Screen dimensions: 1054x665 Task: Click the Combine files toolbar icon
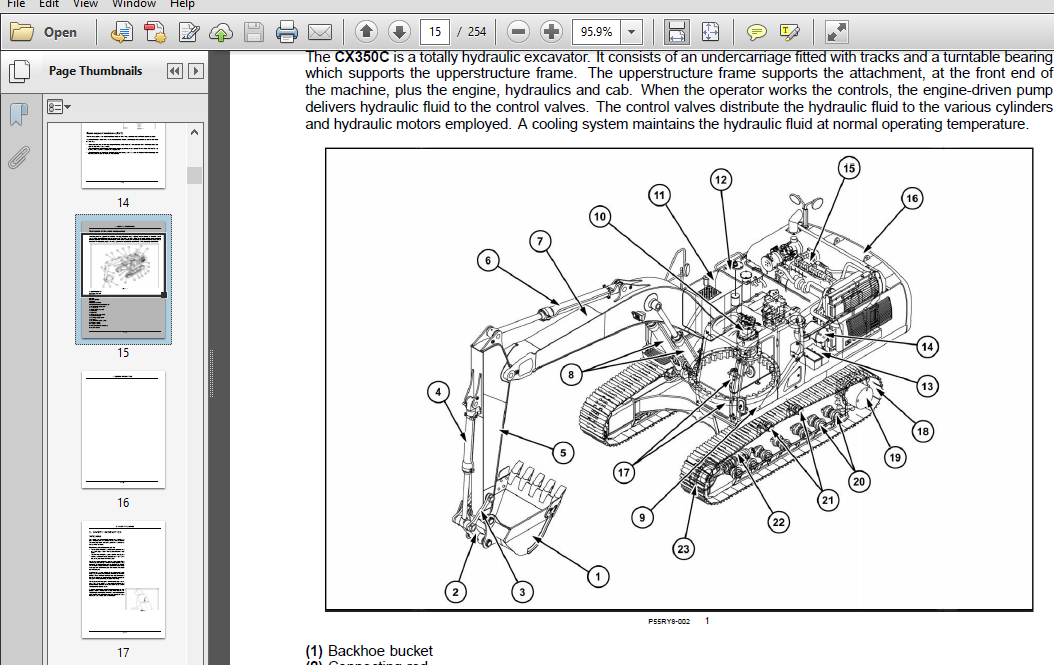pos(155,32)
